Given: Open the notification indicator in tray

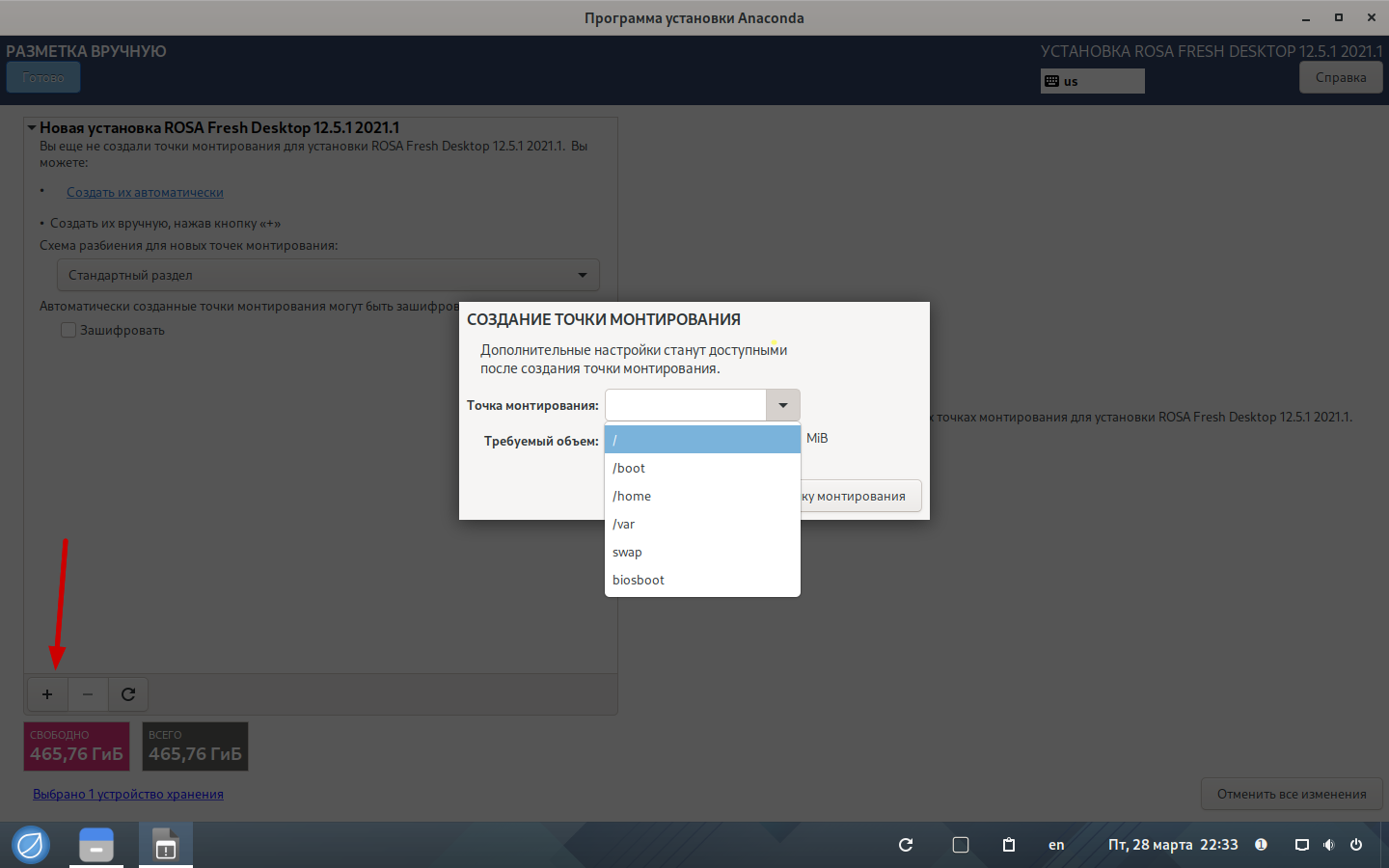Looking at the screenshot, I should [x=1261, y=845].
